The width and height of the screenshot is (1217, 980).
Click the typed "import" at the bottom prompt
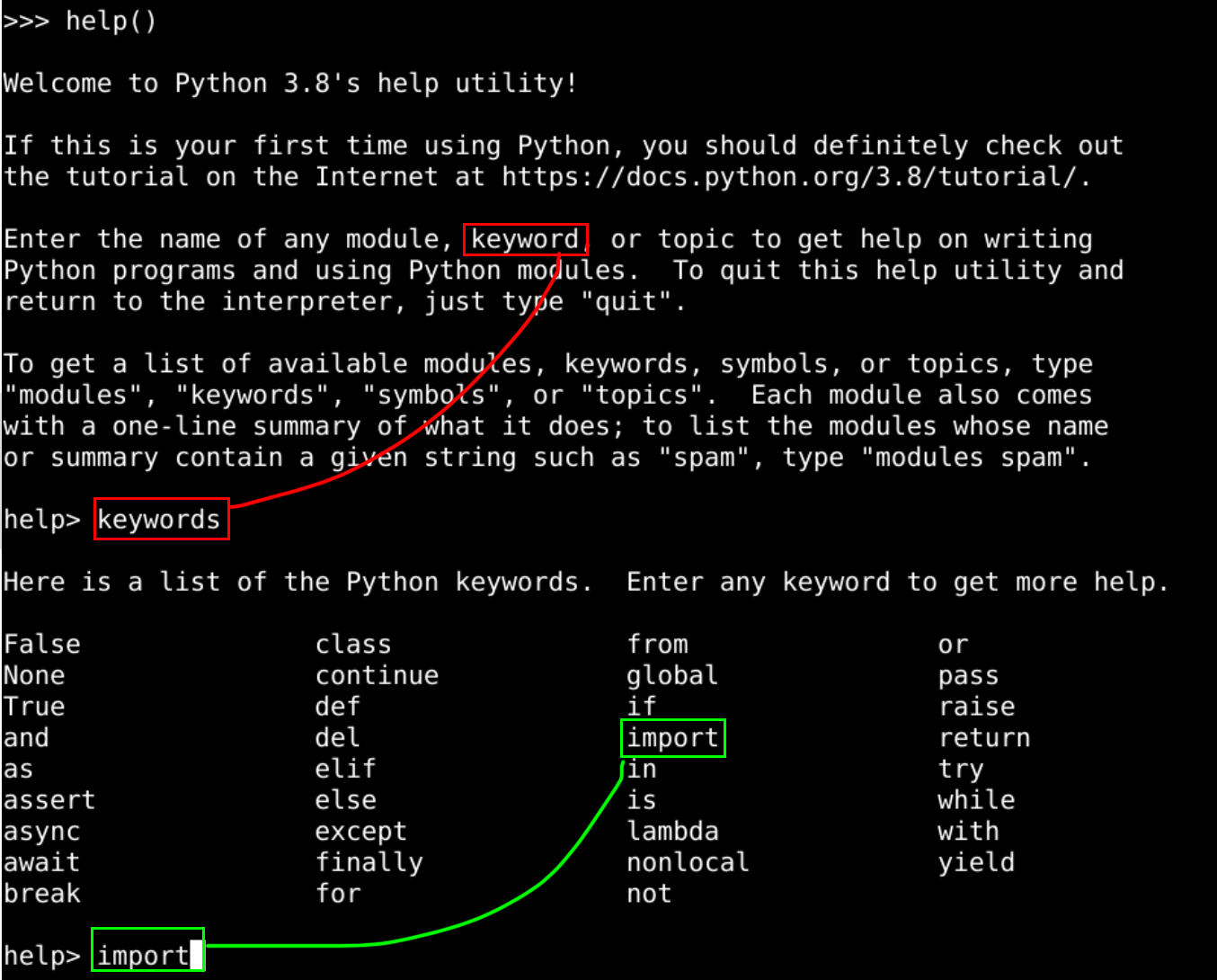tap(143, 956)
